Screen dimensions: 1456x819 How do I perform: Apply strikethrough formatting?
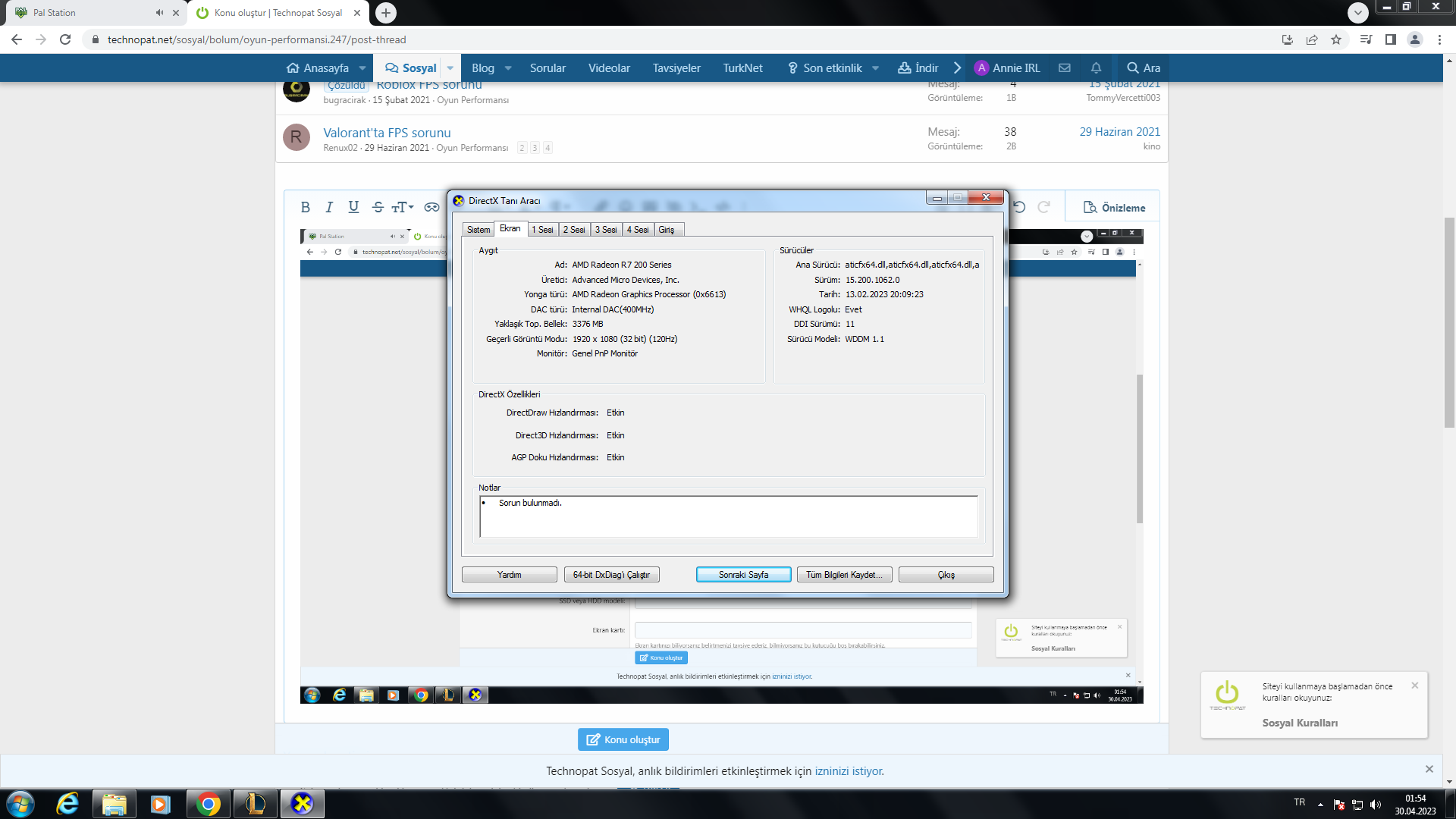[378, 207]
